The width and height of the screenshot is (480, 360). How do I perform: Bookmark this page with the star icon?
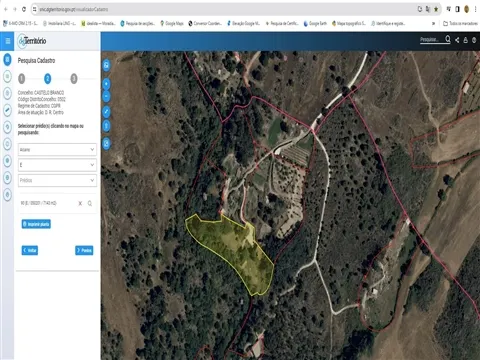pos(436,9)
